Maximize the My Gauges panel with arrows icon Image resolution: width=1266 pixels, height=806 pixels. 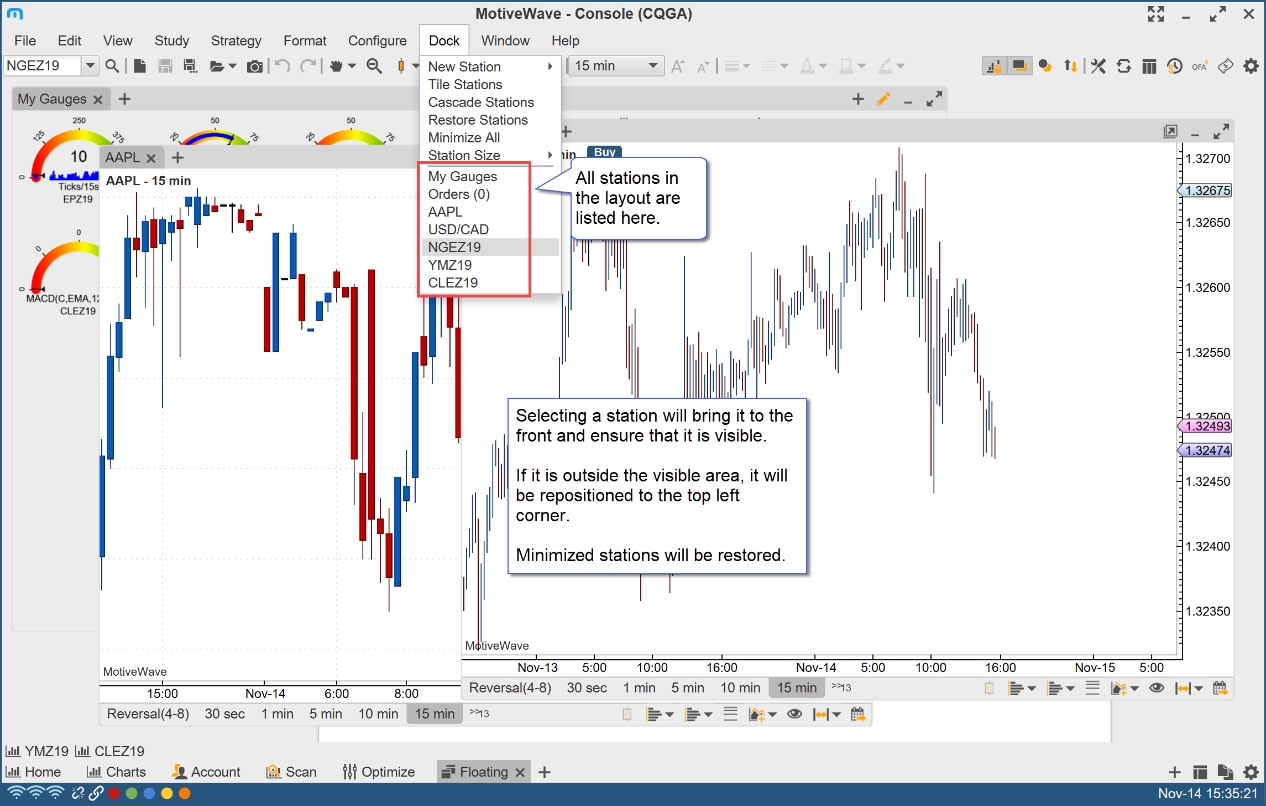click(x=934, y=99)
